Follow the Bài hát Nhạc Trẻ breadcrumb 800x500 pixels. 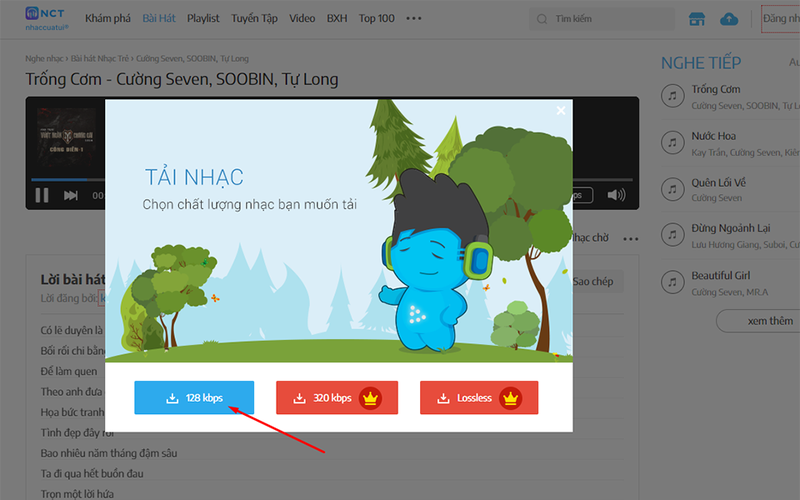(x=100, y=59)
